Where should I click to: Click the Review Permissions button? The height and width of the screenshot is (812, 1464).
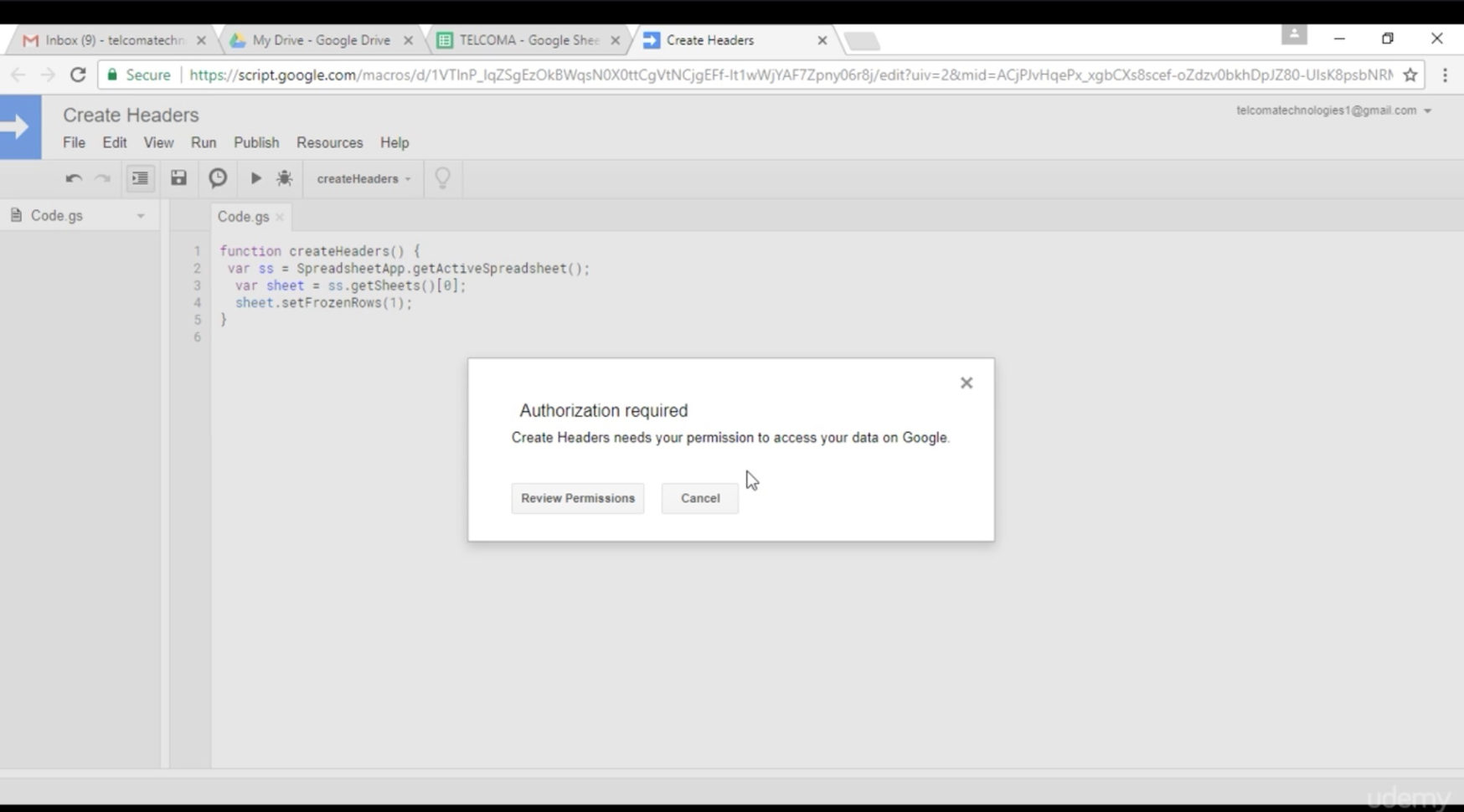pyautogui.click(x=577, y=498)
